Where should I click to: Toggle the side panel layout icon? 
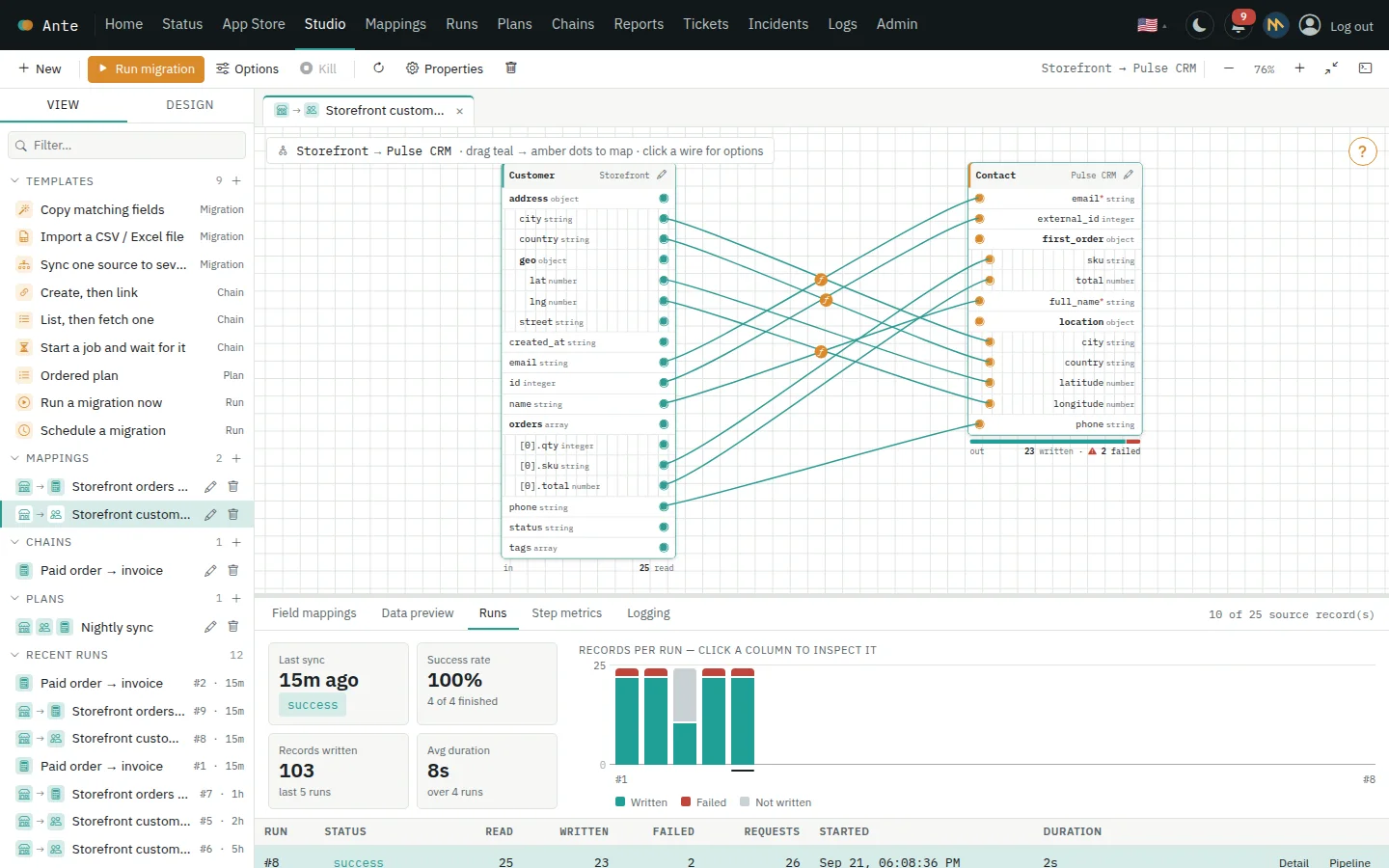(x=1365, y=68)
